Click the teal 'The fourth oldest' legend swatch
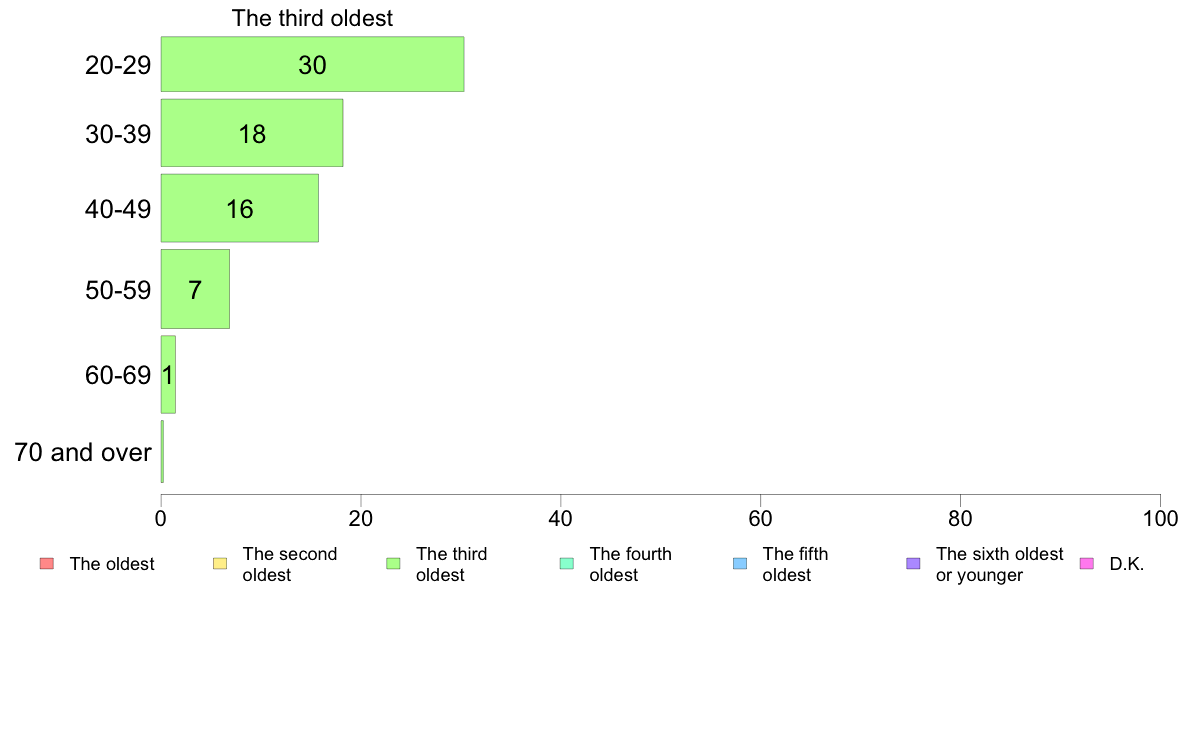 [567, 564]
